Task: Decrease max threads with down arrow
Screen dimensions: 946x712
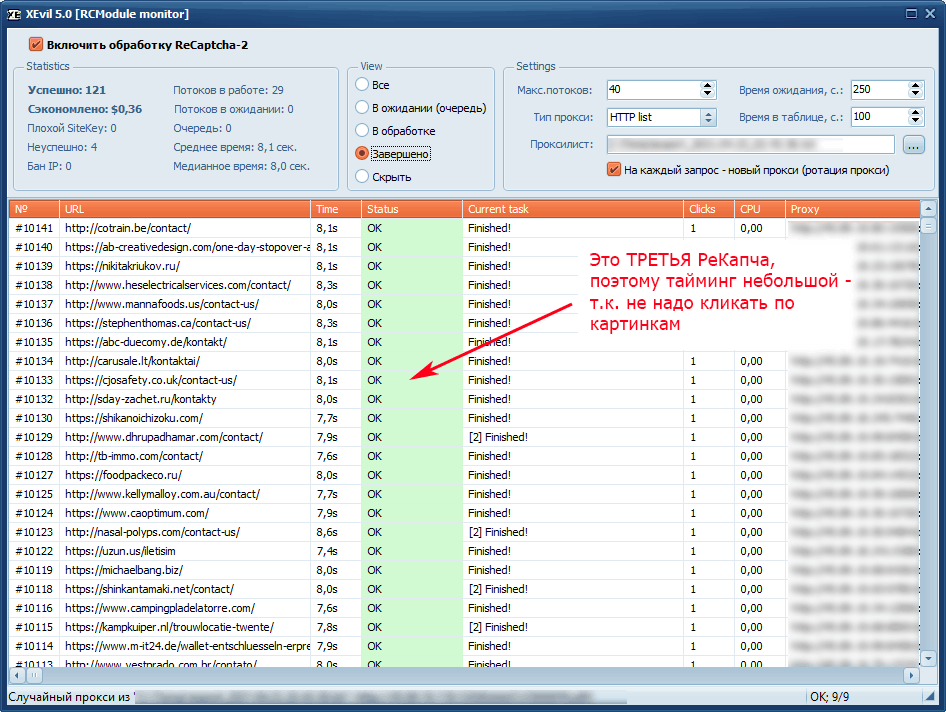Action: pyautogui.click(x=708, y=94)
